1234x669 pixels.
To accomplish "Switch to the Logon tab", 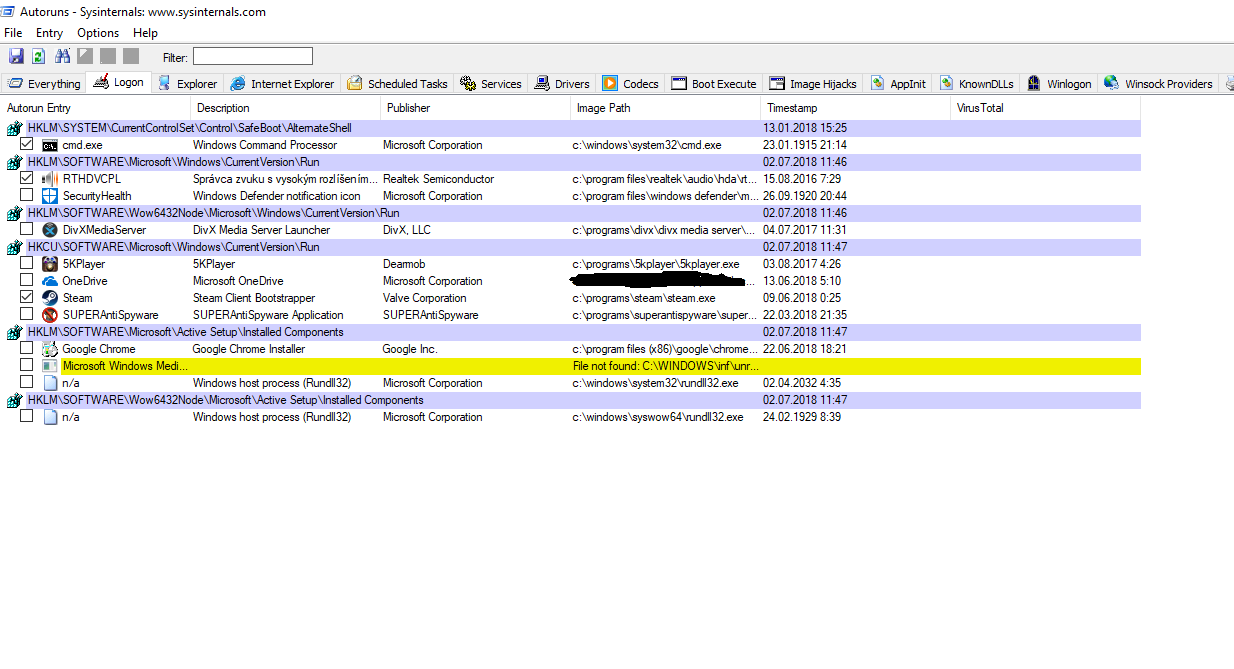I will 118,83.
